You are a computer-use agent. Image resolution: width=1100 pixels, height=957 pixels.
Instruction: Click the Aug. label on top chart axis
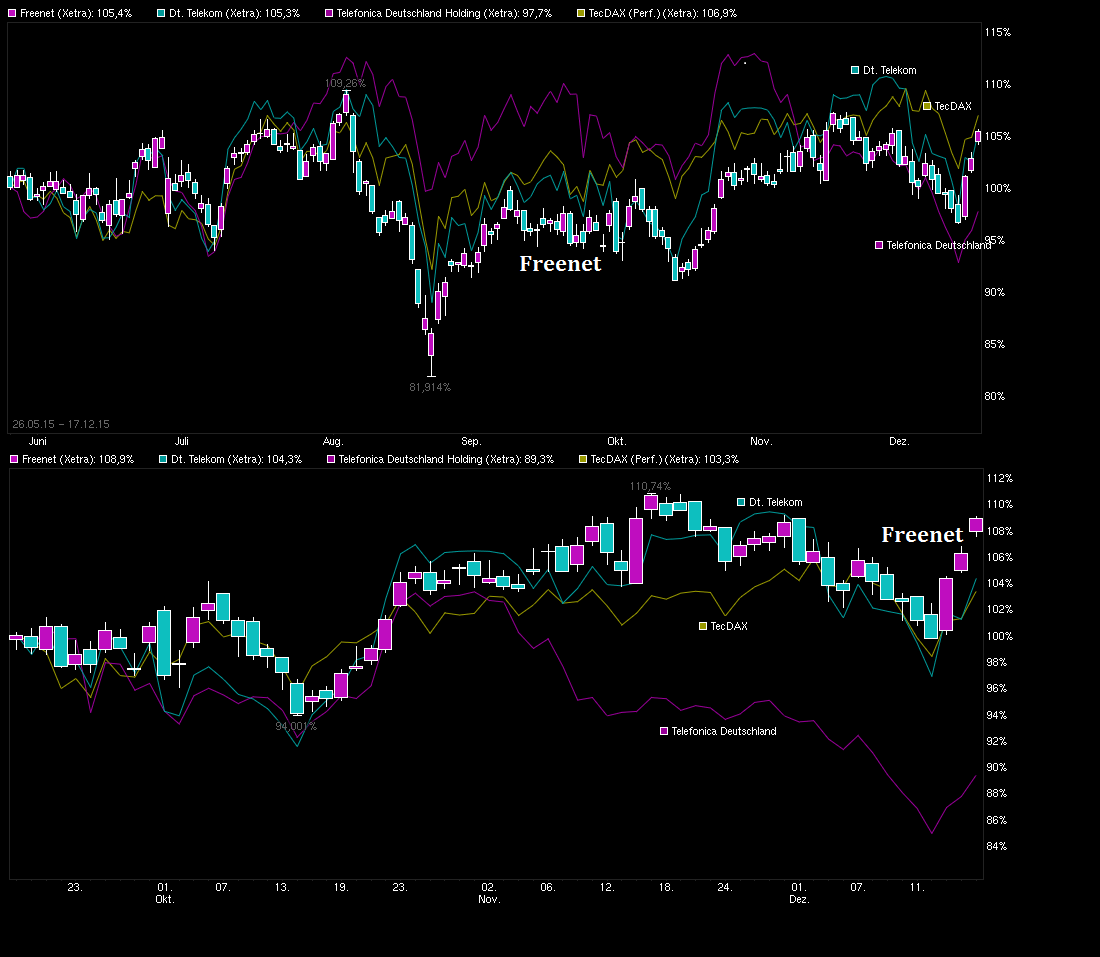click(x=333, y=441)
